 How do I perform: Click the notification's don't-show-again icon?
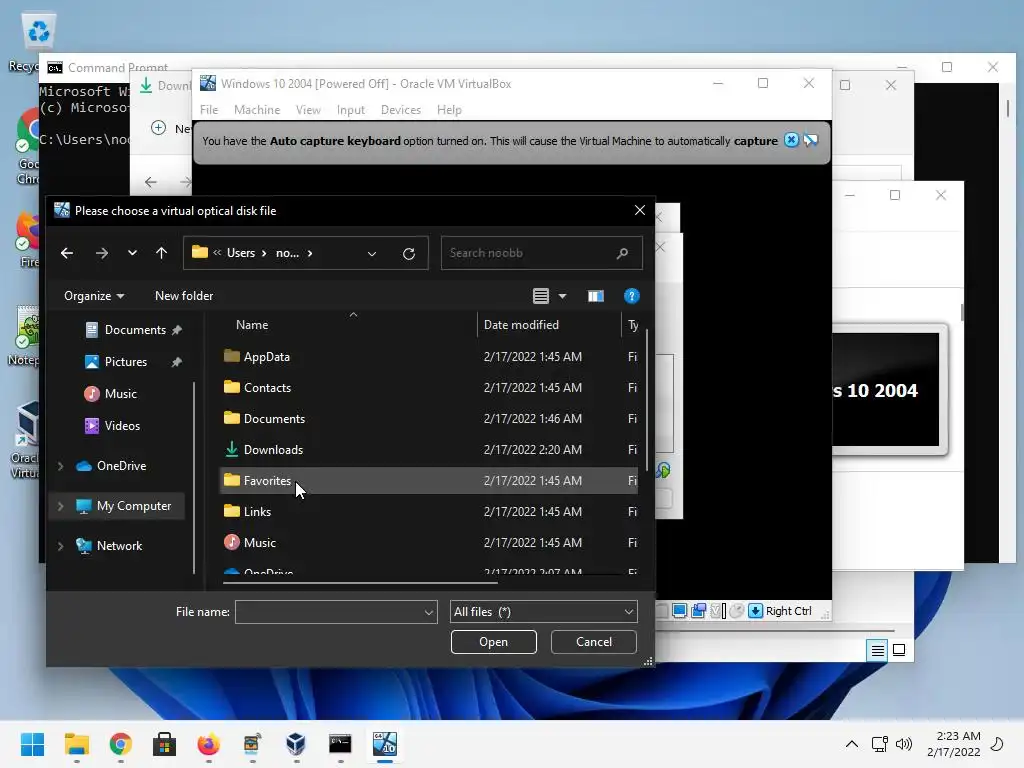(811, 140)
